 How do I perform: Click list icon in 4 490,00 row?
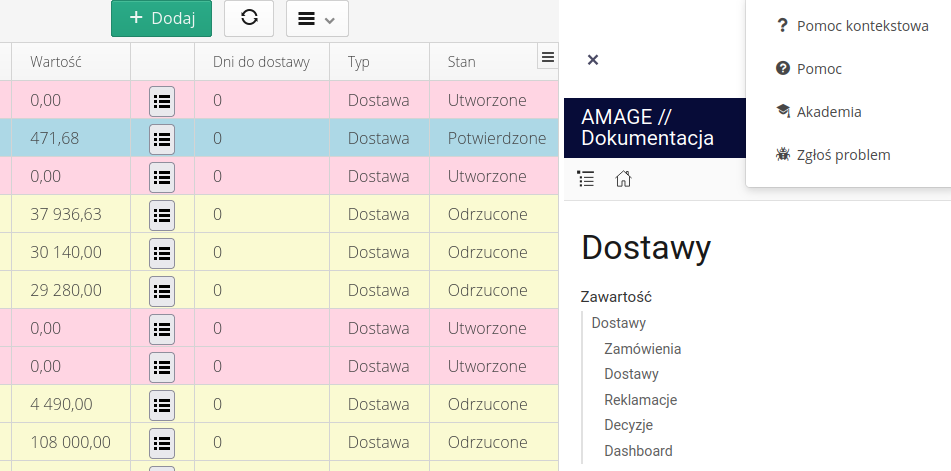[x=162, y=404]
